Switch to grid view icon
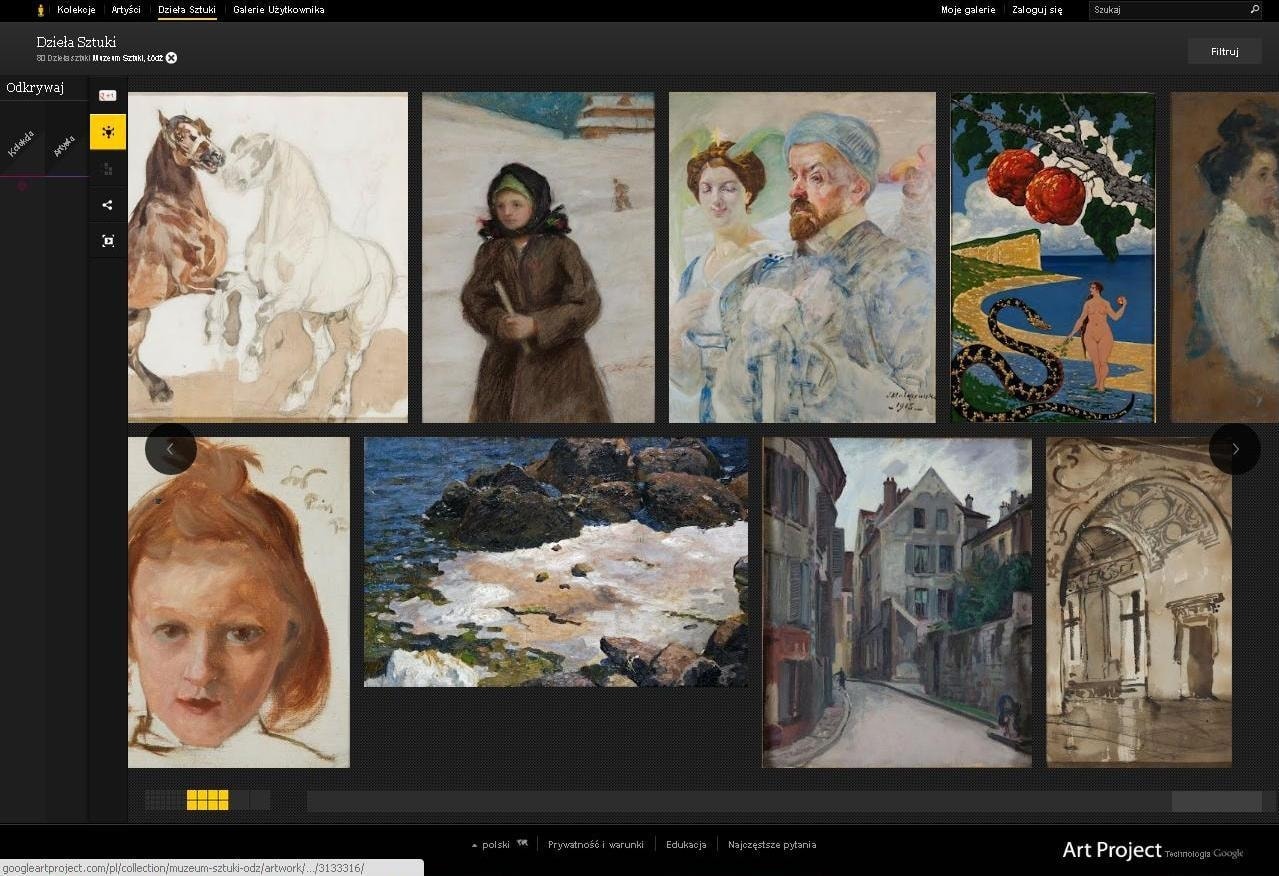This screenshot has width=1279, height=876. (x=108, y=169)
